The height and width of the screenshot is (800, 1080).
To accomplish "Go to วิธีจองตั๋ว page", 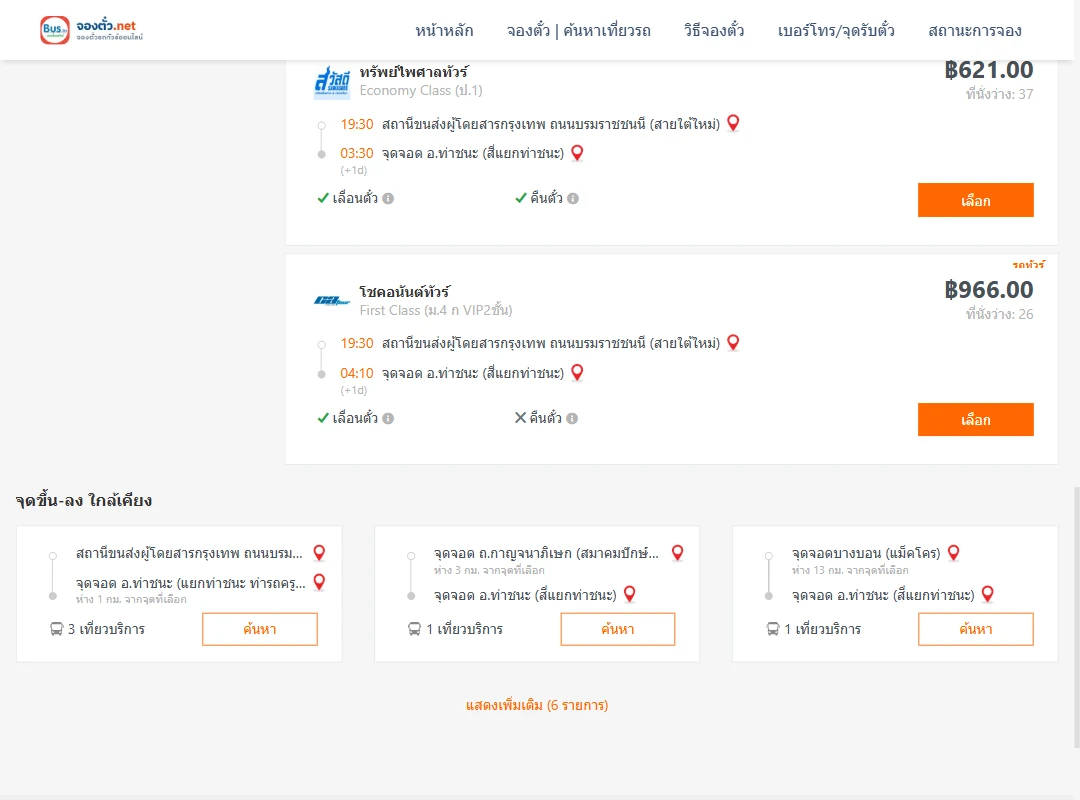I will click(x=714, y=30).
